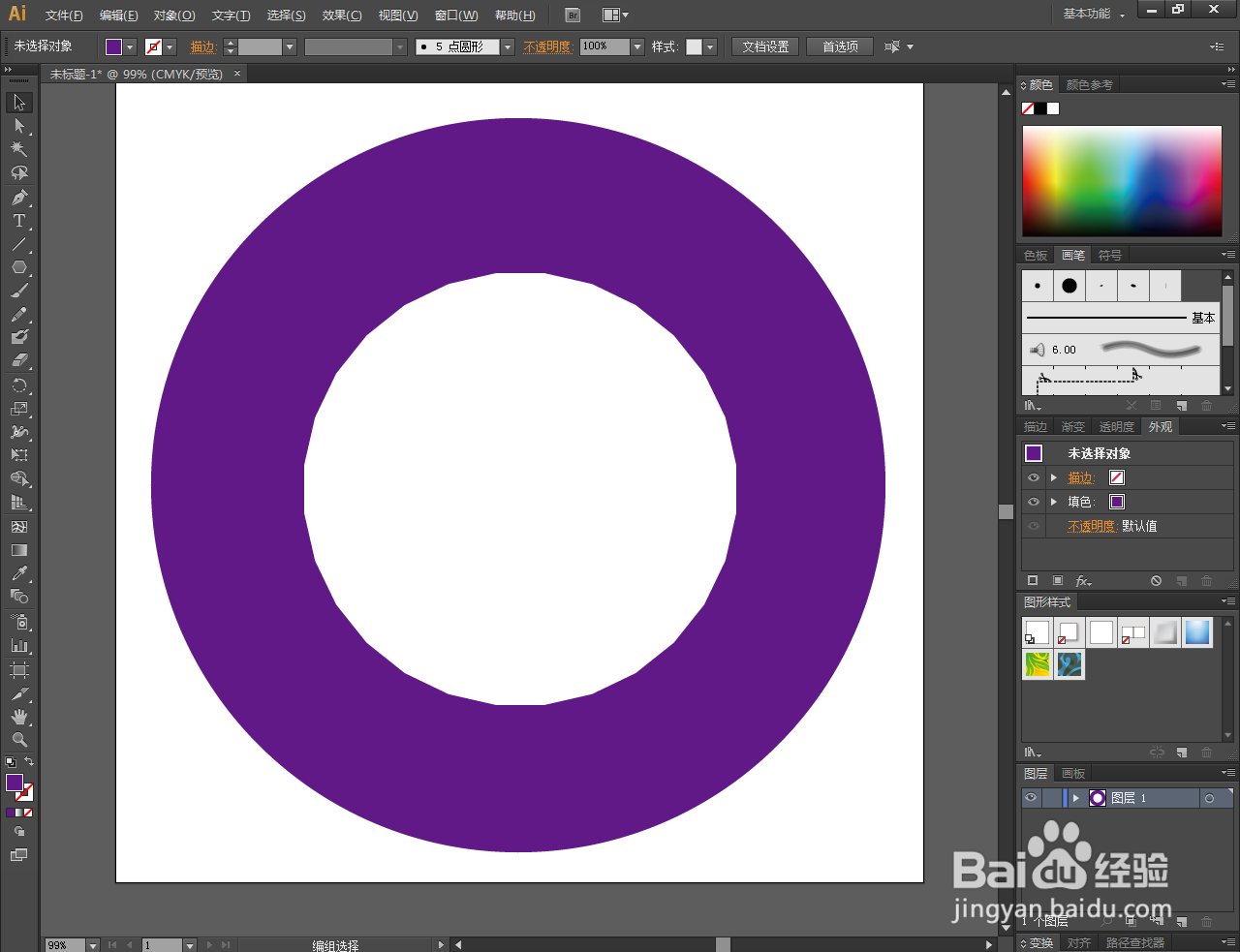
Task: Select the Artboard tool
Action: click(19, 670)
